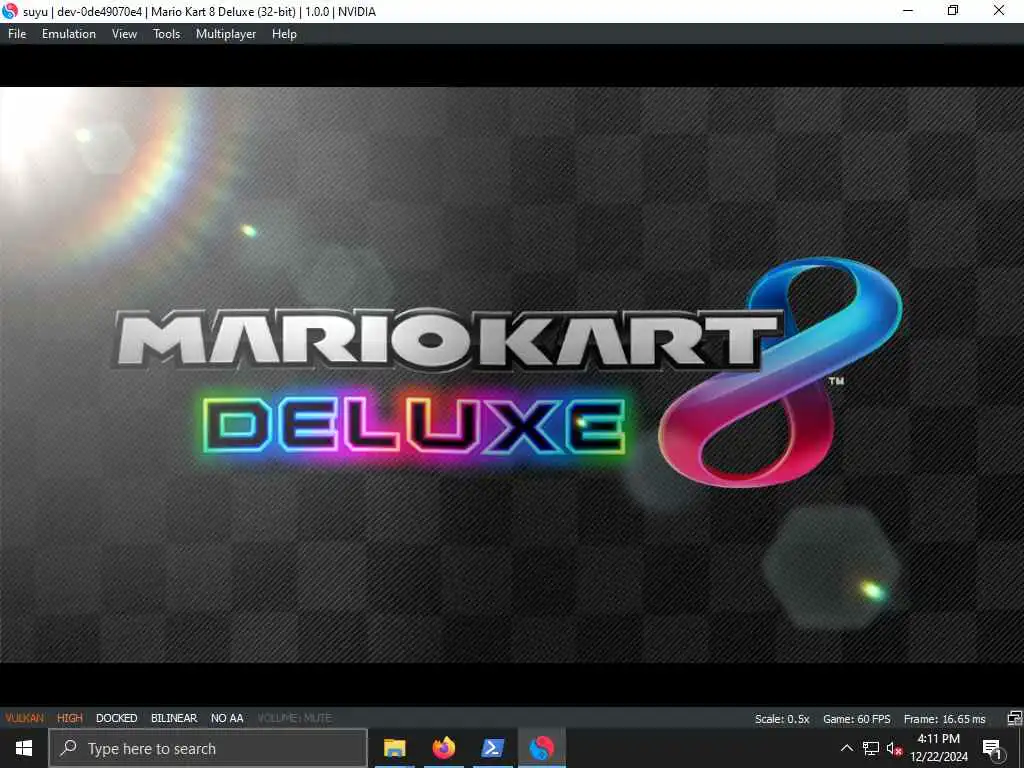
Task: Toggle the NO AA anti-aliasing setting
Action: click(x=227, y=718)
